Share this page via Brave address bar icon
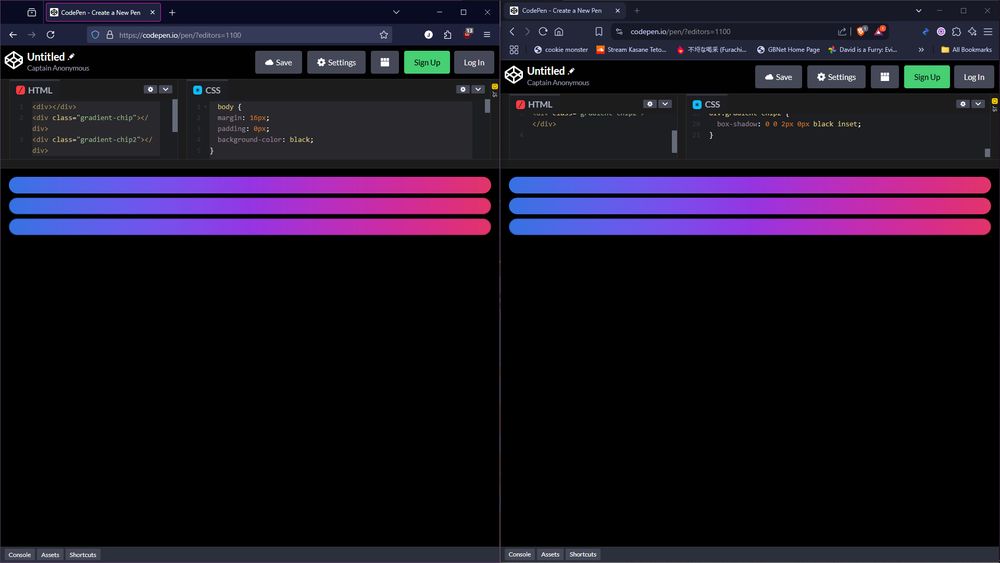 pos(842,31)
